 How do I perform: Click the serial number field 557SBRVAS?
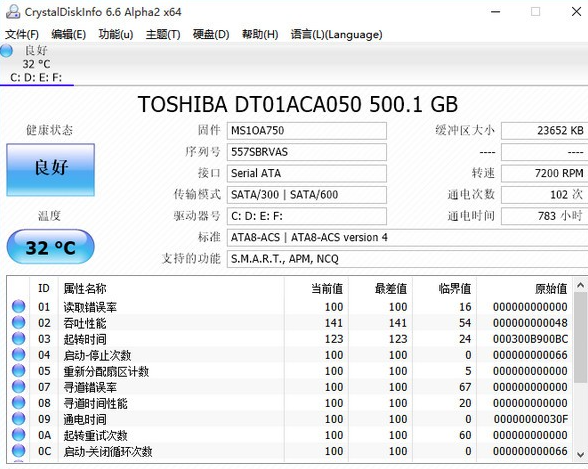point(307,152)
